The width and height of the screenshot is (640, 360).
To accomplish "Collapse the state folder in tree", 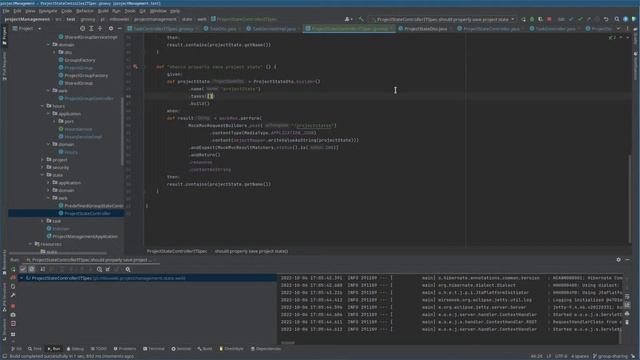I will 42,175.
